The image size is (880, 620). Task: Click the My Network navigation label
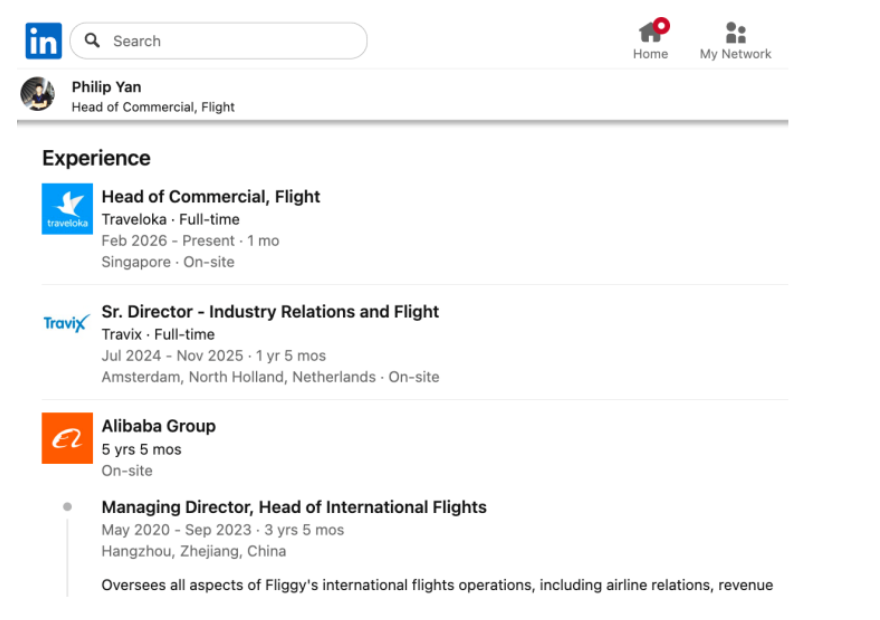click(735, 54)
